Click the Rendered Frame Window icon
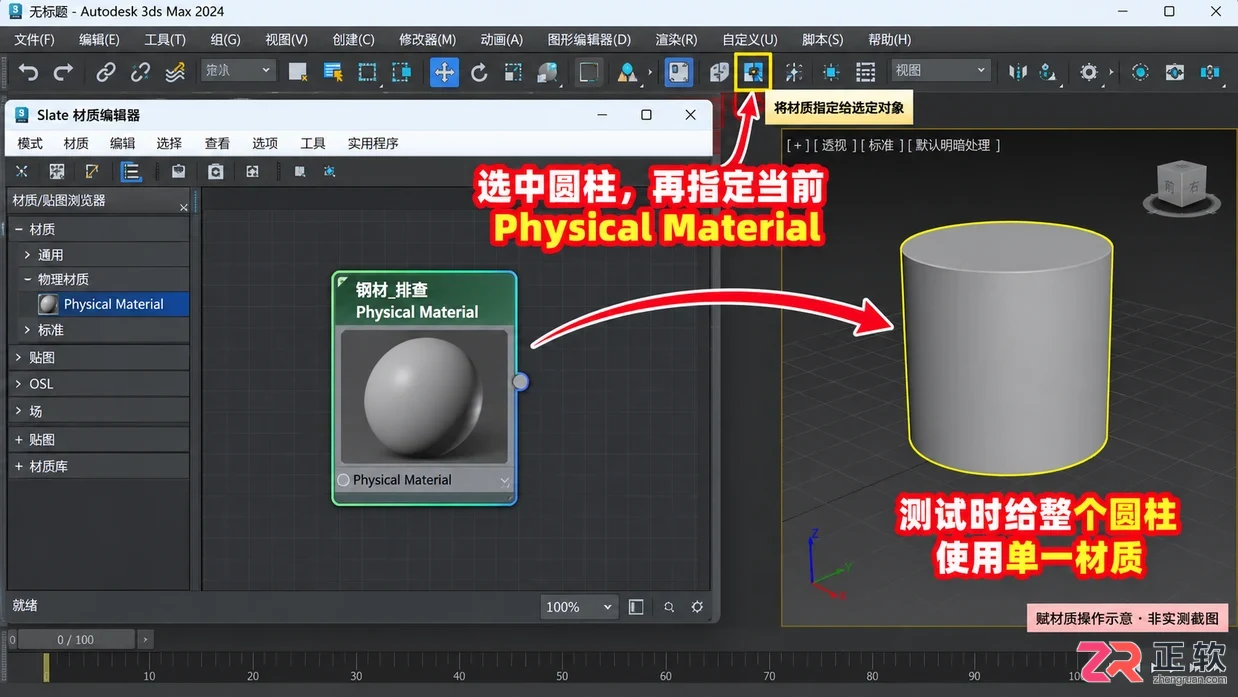The image size is (1238, 697). click(x=1140, y=72)
